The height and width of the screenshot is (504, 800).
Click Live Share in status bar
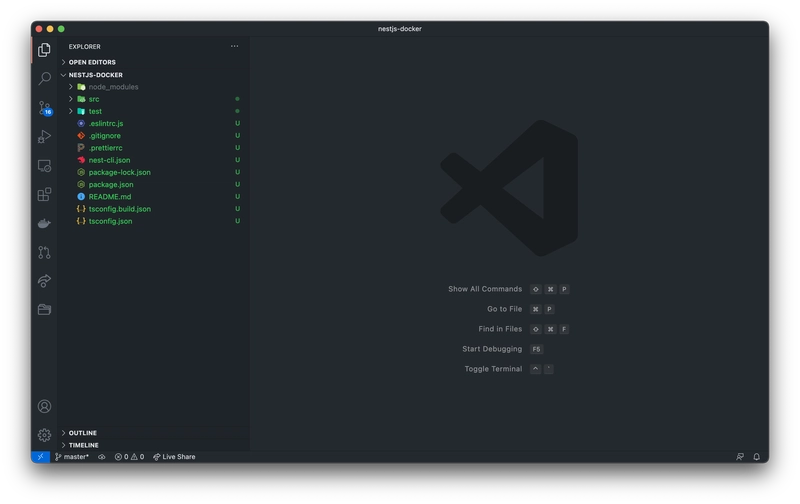174,457
